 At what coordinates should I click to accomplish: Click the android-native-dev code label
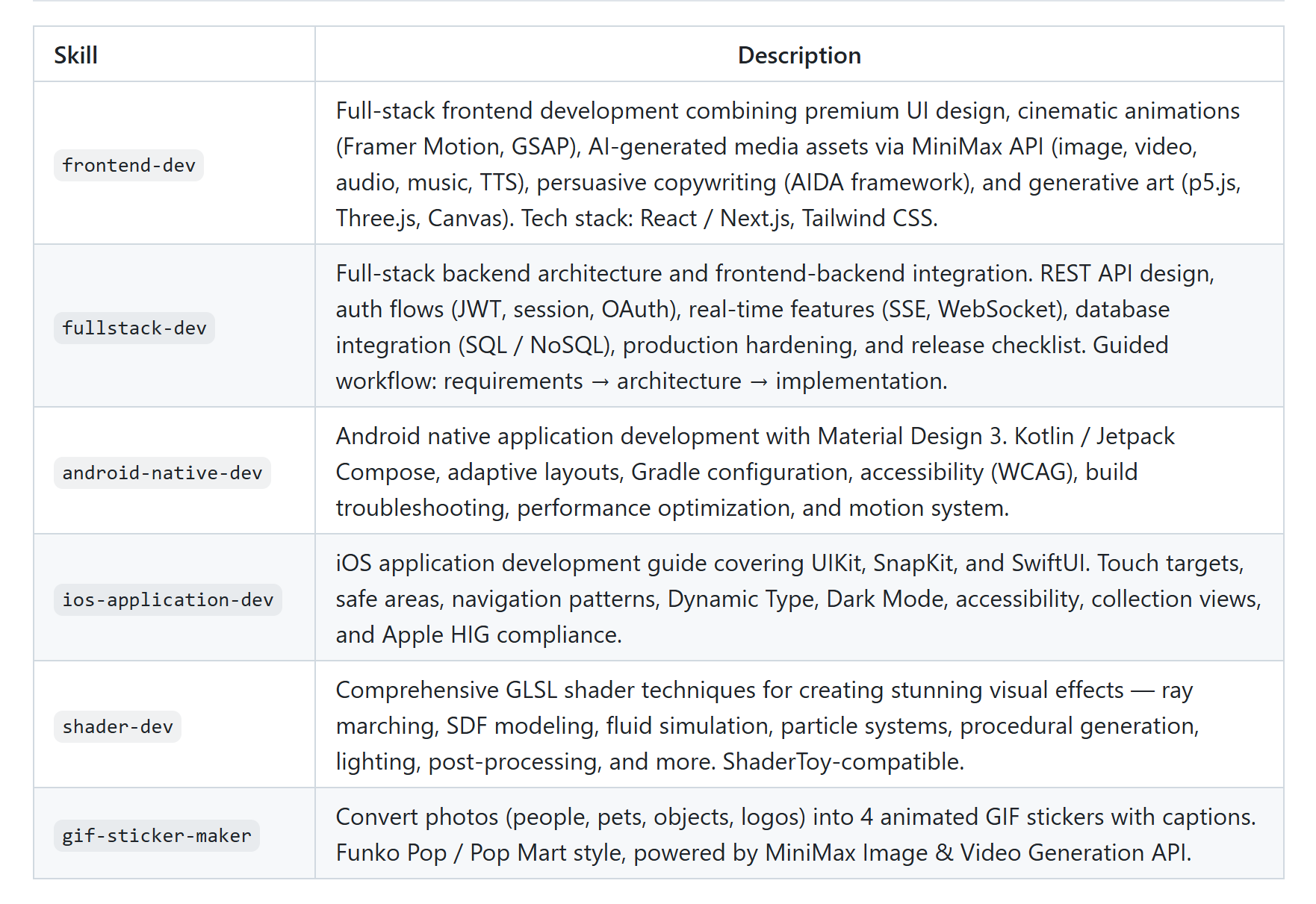coord(162,473)
